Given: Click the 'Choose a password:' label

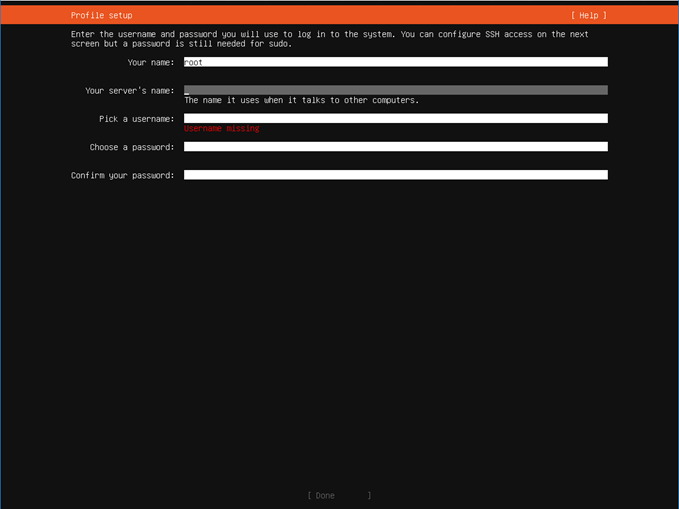Looking at the screenshot, I should coord(131,147).
